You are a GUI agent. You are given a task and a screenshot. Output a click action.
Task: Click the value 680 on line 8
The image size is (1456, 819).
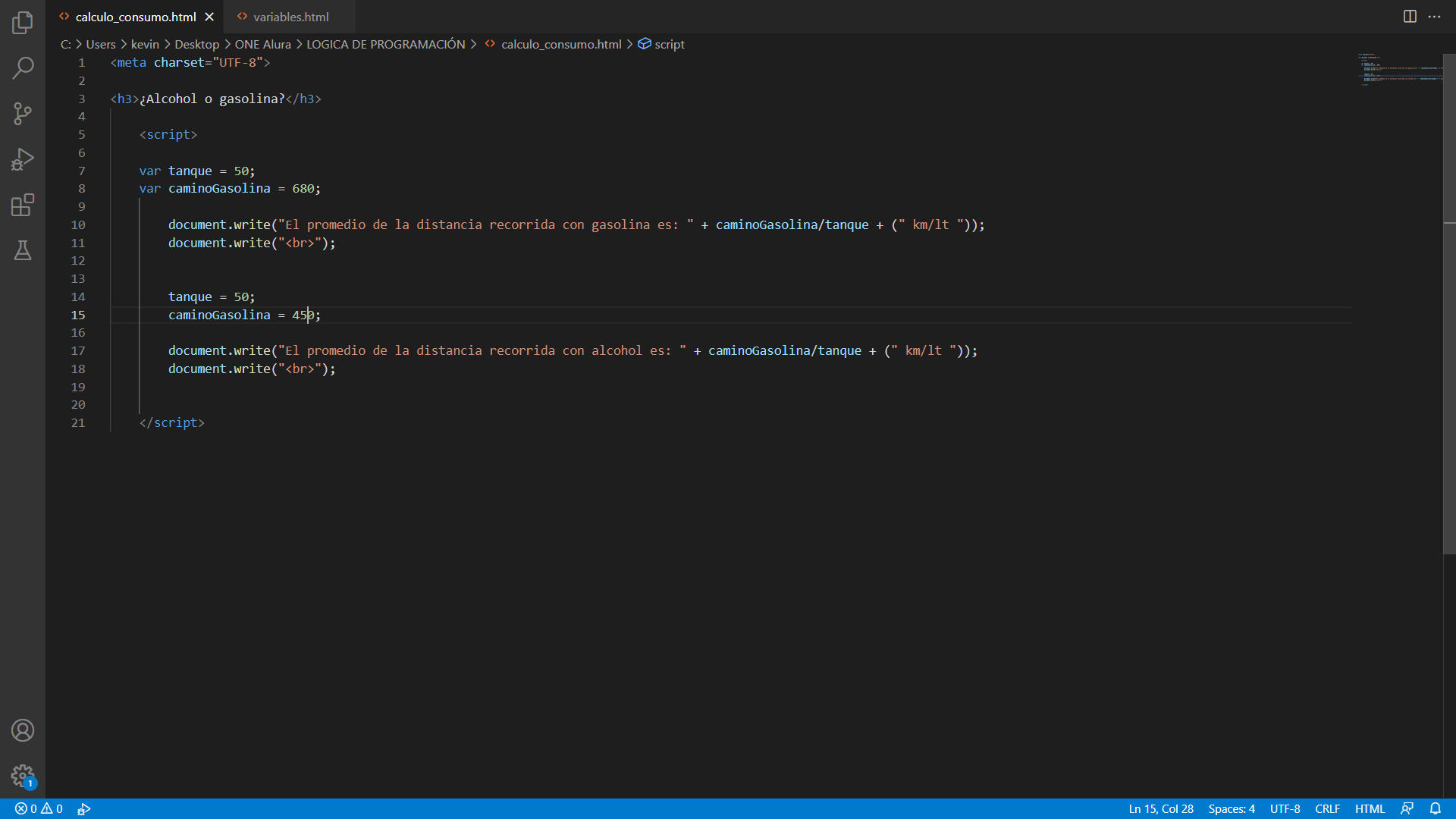tap(303, 188)
